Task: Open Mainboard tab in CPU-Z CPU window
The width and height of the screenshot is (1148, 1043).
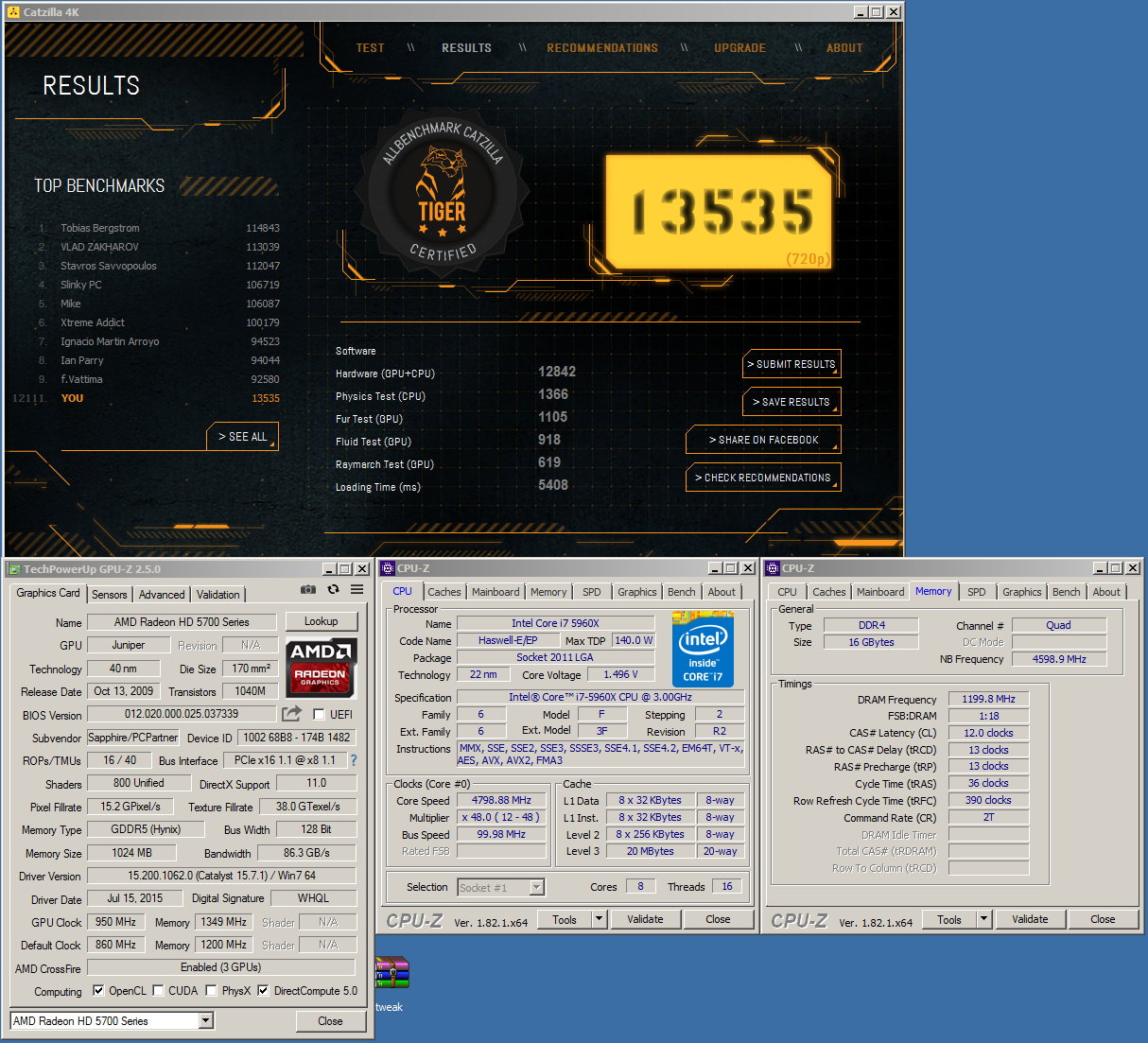Action: 496,592
